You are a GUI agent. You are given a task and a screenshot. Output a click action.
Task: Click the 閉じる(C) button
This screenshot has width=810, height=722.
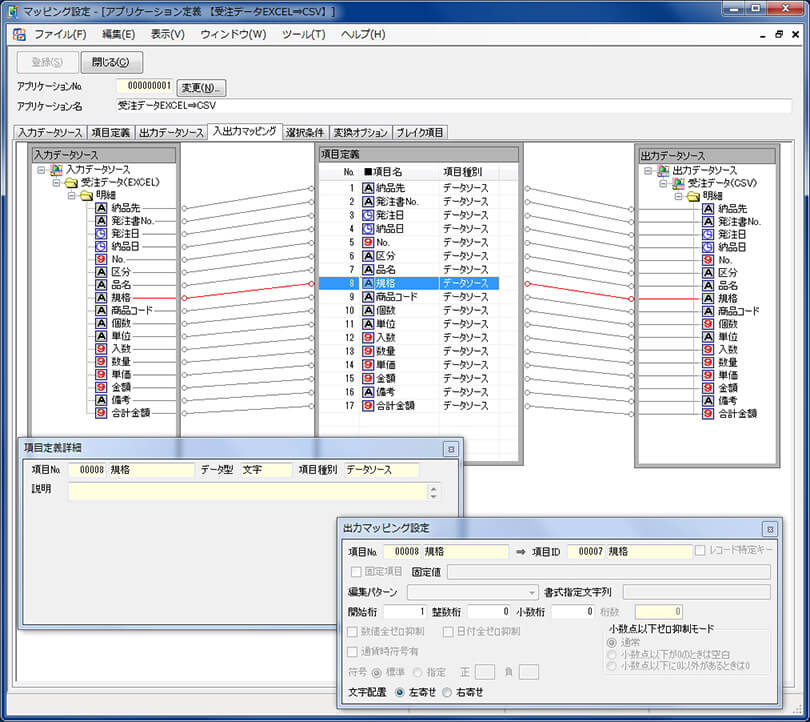(112, 62)
